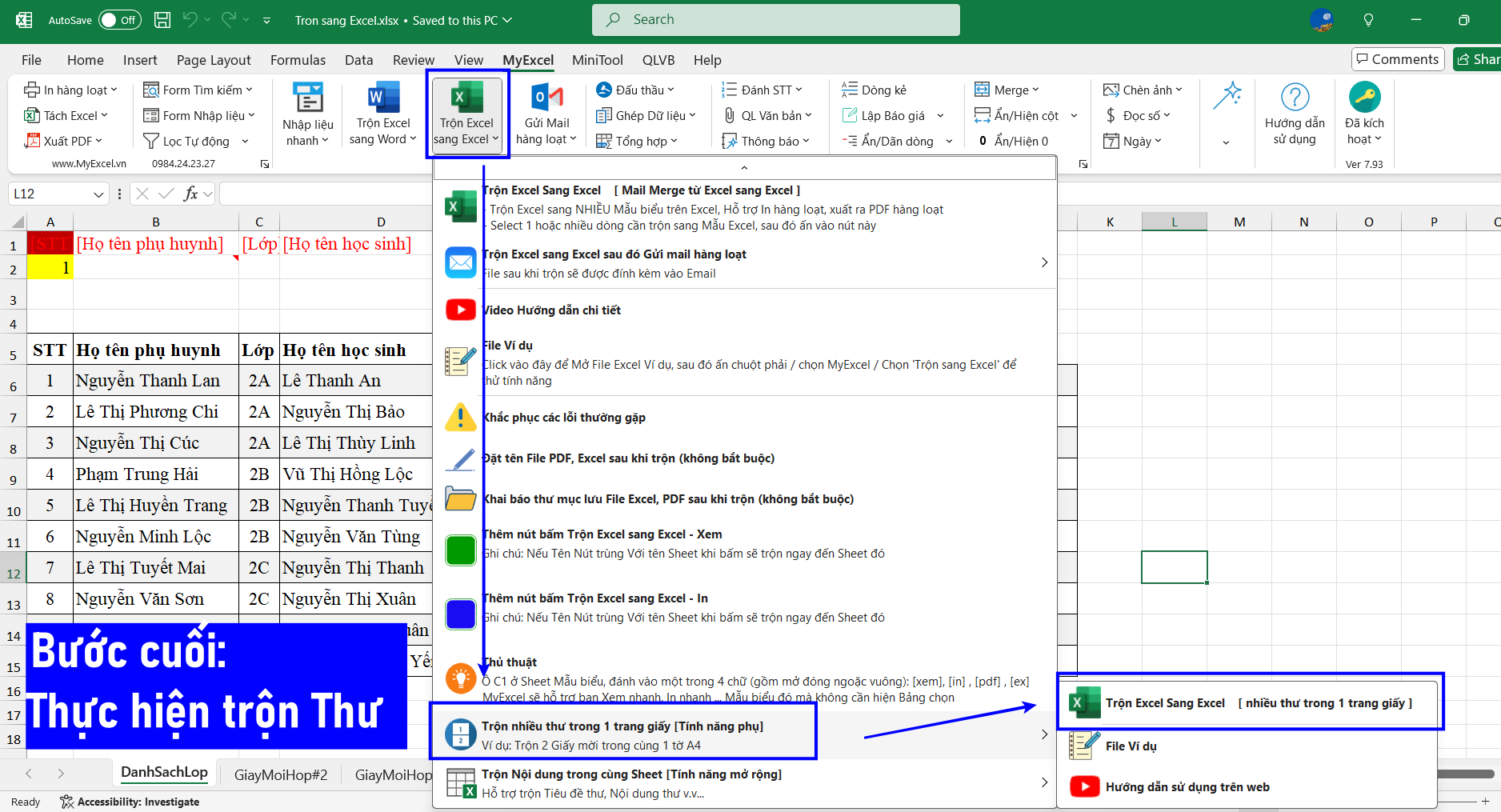Image resolution: width=1501 pixels, height=812 pixels.
Task: Open the Formulas ribbon tab
Action: pos(298,60)
